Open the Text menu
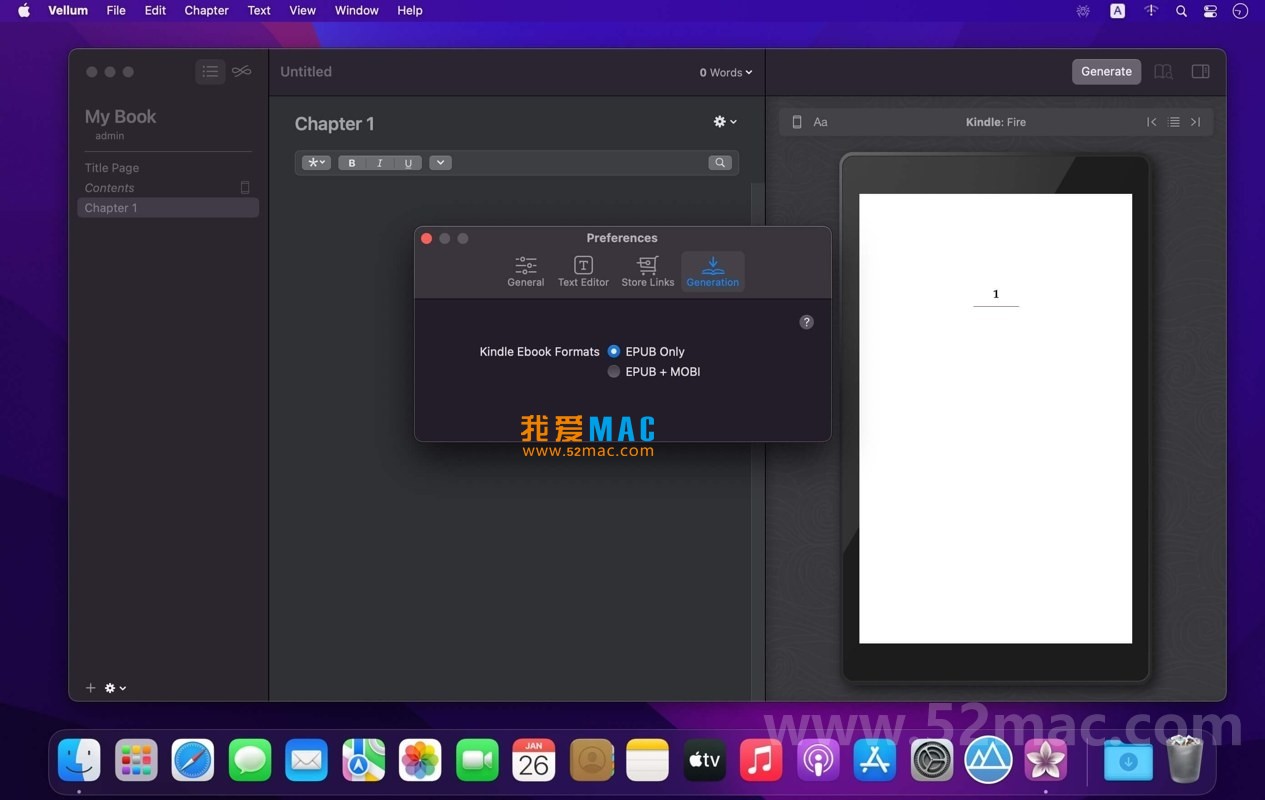 click(x=259, y=10)
